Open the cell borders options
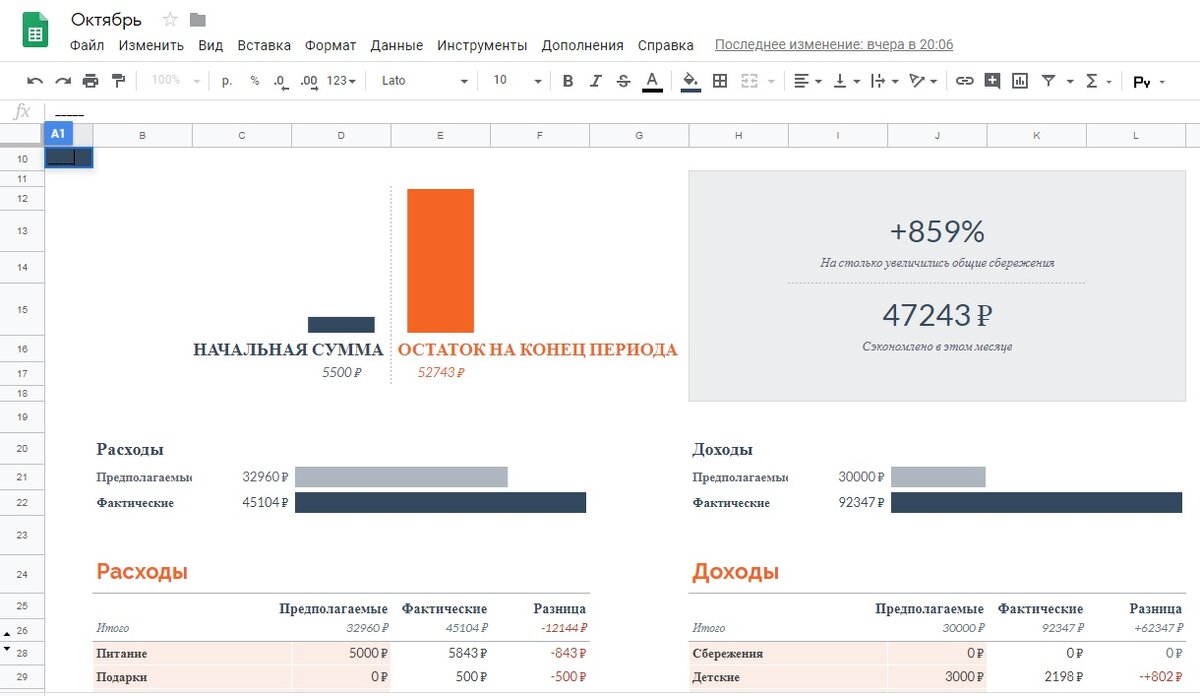 pyautogui.click(x=719, y=81)
